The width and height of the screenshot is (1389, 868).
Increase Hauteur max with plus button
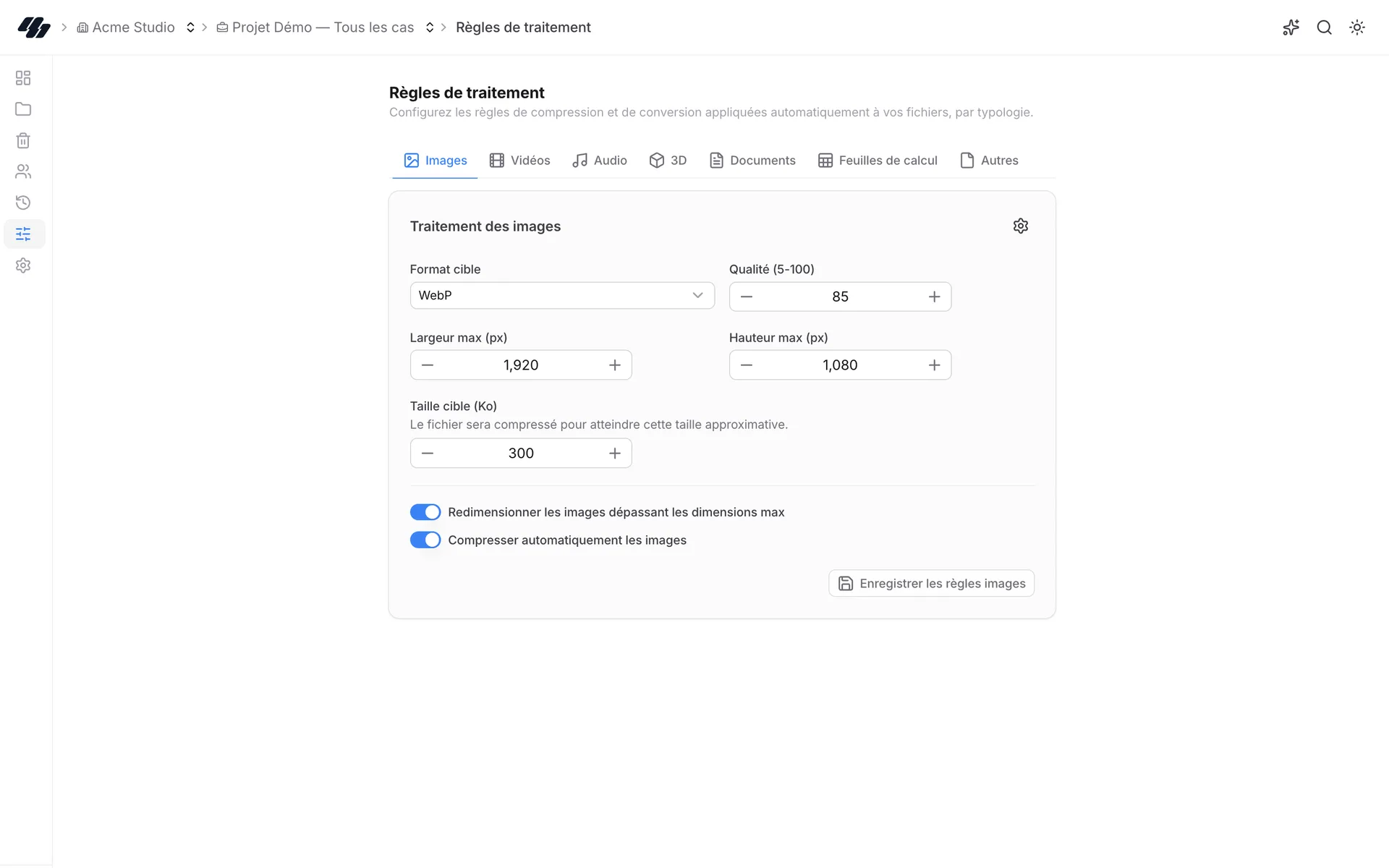(934, 365)
